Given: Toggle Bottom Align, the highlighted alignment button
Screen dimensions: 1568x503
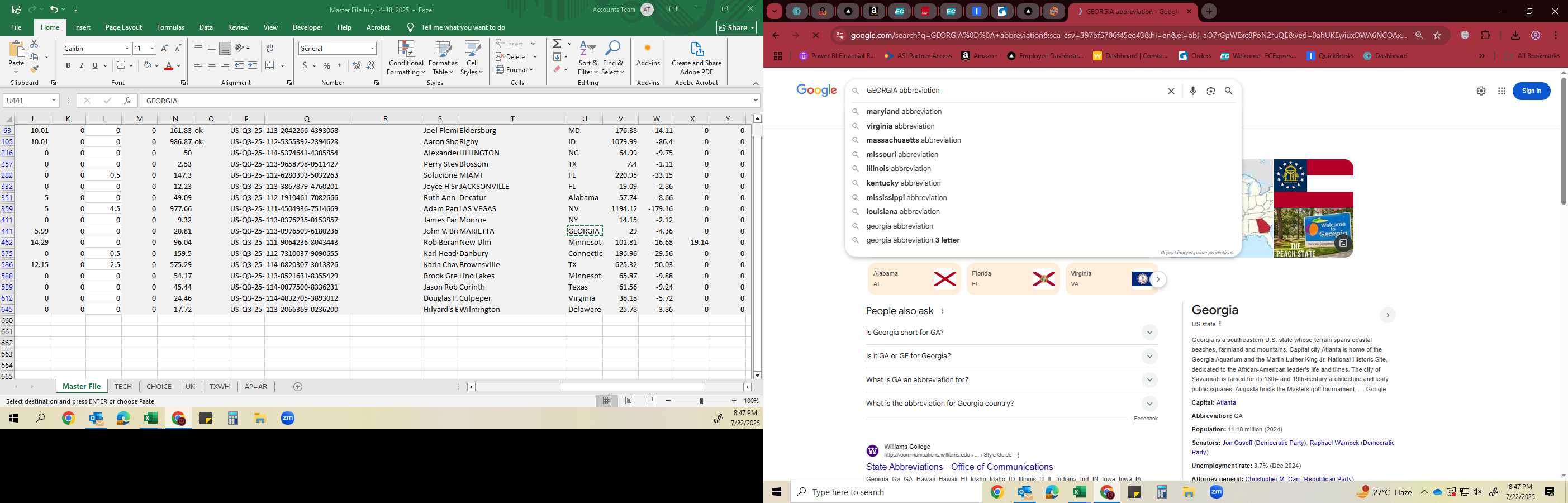Looking at the screenshot, I should click(x=225, y=48).
